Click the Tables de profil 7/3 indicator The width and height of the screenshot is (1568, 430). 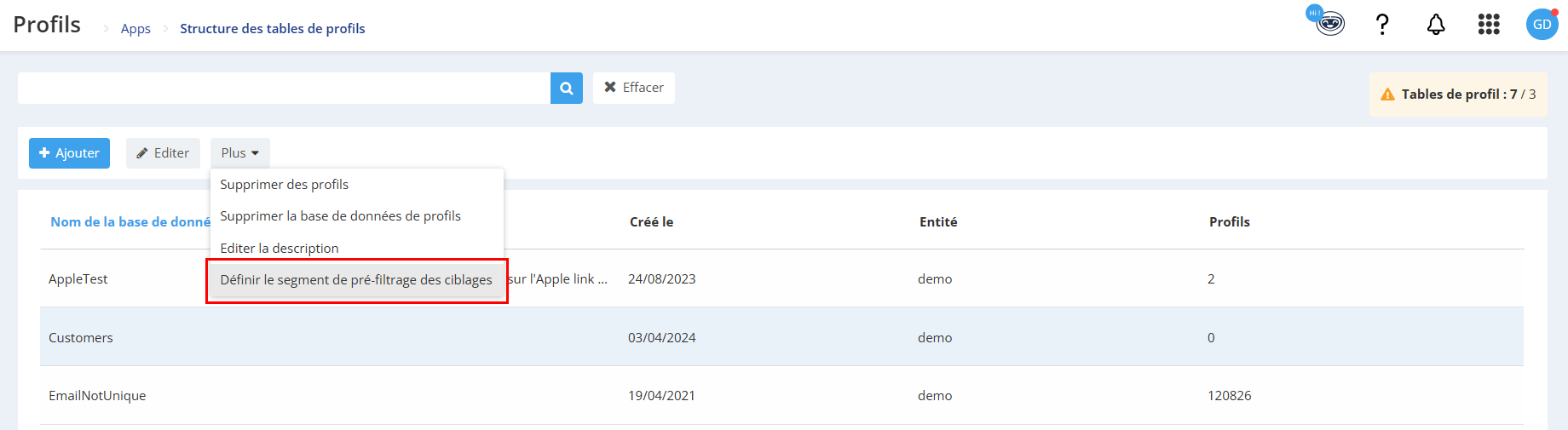click(1458, 95)
